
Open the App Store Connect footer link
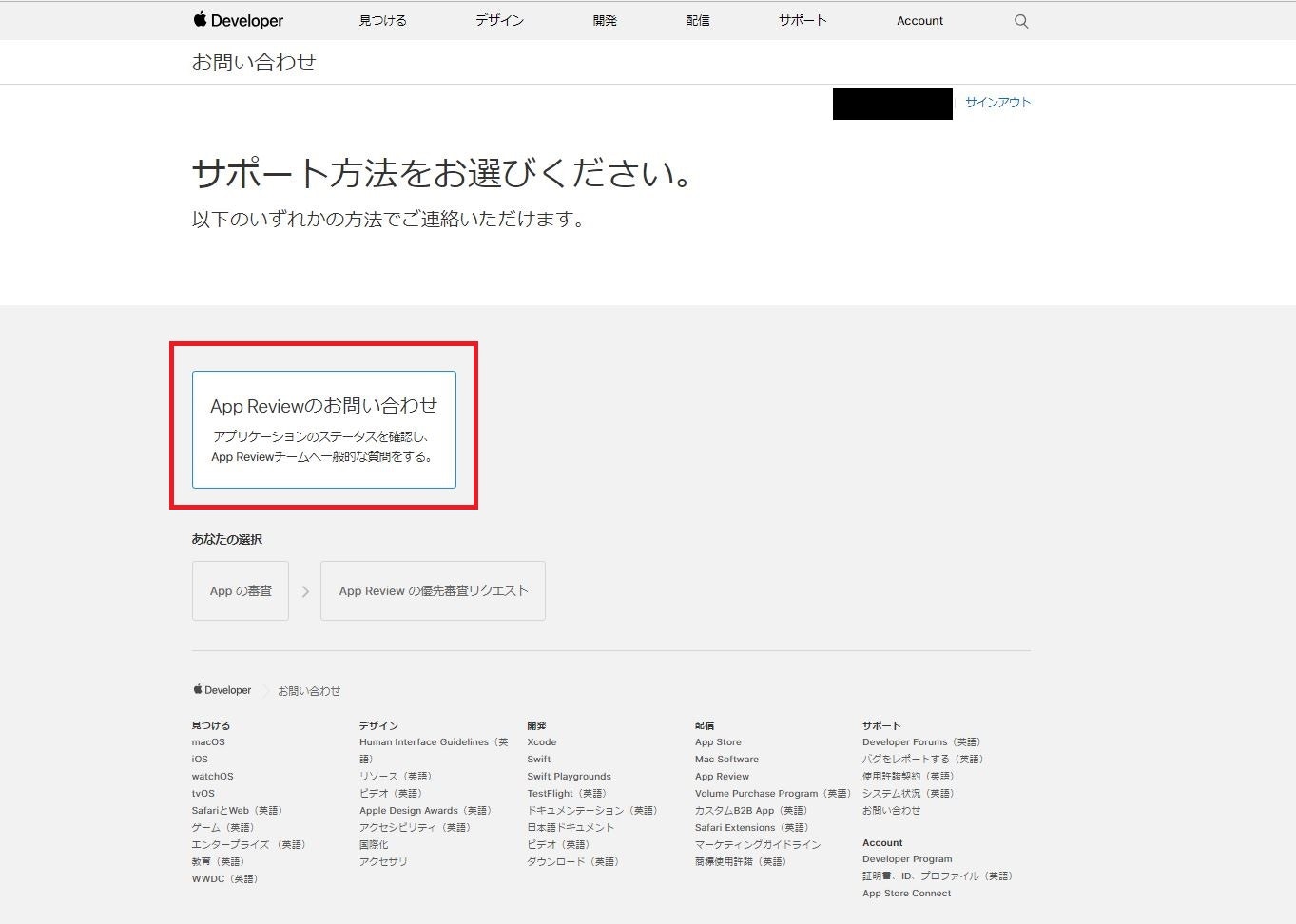click(x=906, y=894)
